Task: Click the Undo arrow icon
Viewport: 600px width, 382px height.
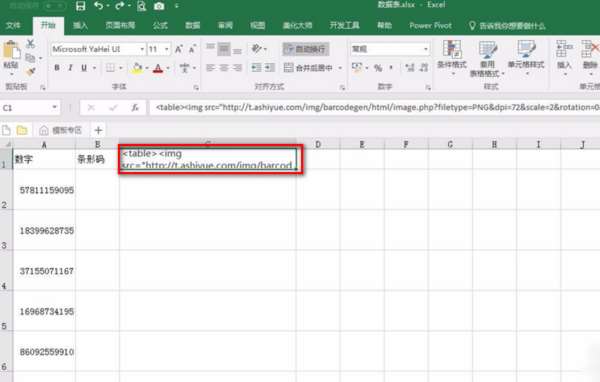Action: (99, 5)
